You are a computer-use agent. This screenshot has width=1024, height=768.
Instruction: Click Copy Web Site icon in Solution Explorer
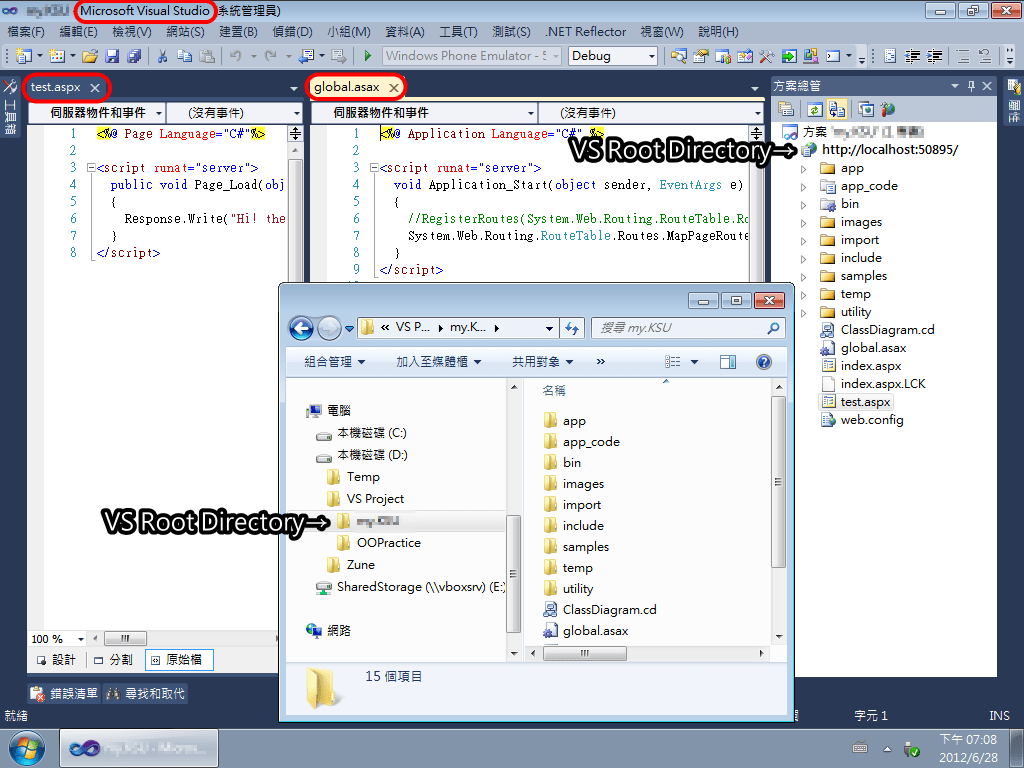(866, 109)
